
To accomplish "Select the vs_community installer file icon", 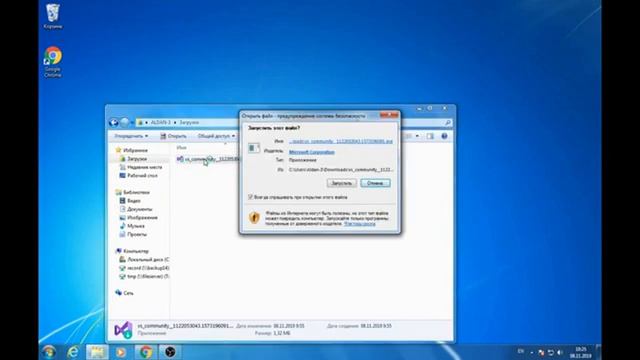I will 180,159.
